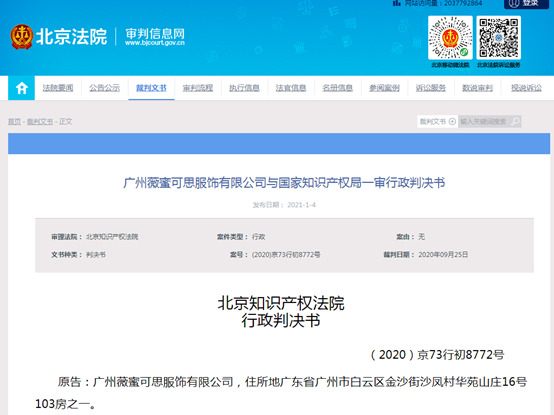The height and width of the screenshot is (415, 554).
Task: Open the 诉讼服务 menu item
Action: pos(431,88)
